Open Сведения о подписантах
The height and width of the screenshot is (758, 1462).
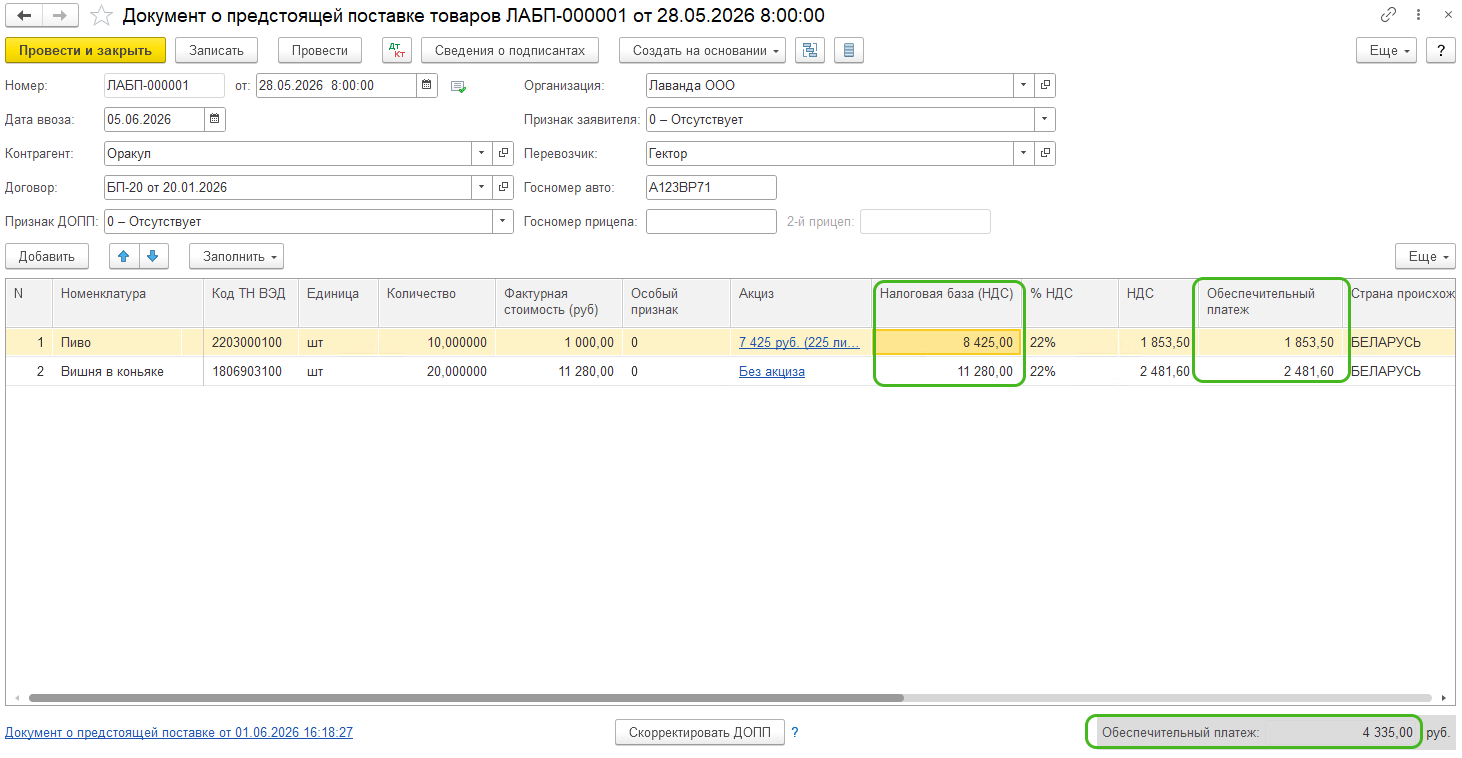click(510, 51)
